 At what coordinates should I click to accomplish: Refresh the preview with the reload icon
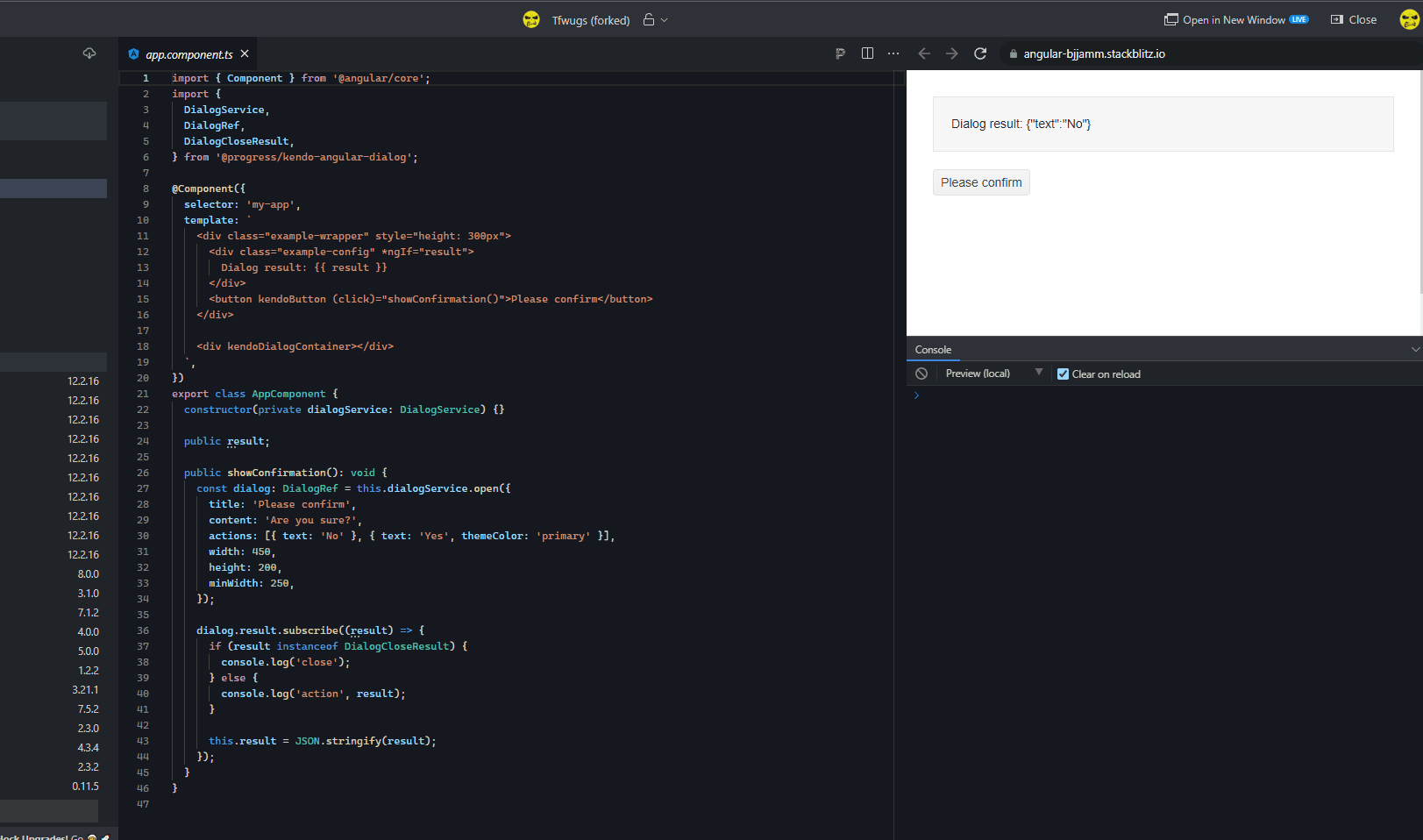coord(980,53)
